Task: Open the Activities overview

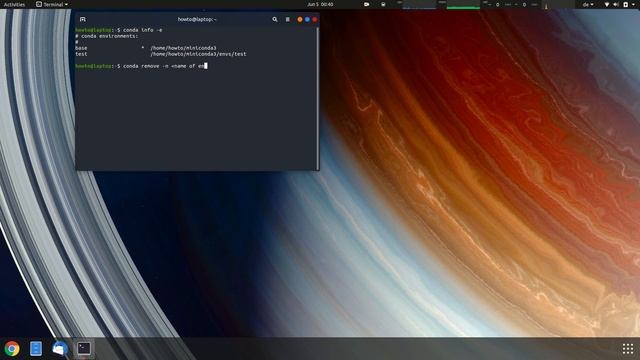Action: tap(14, 4)
